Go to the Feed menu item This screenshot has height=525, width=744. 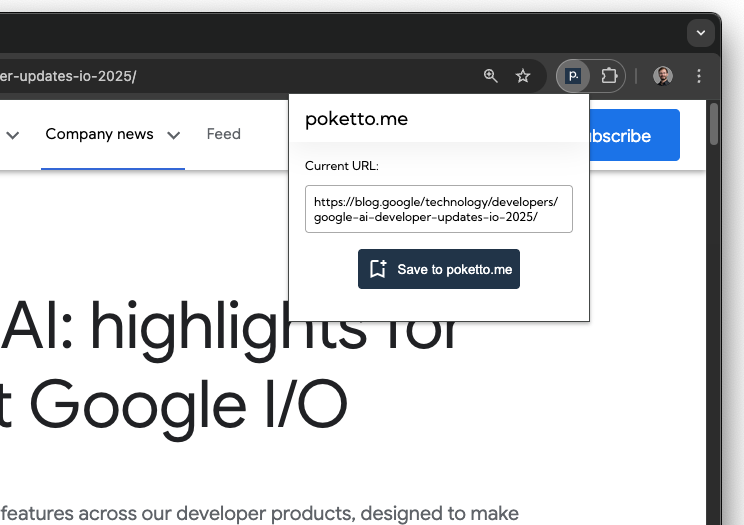[223, 134]
